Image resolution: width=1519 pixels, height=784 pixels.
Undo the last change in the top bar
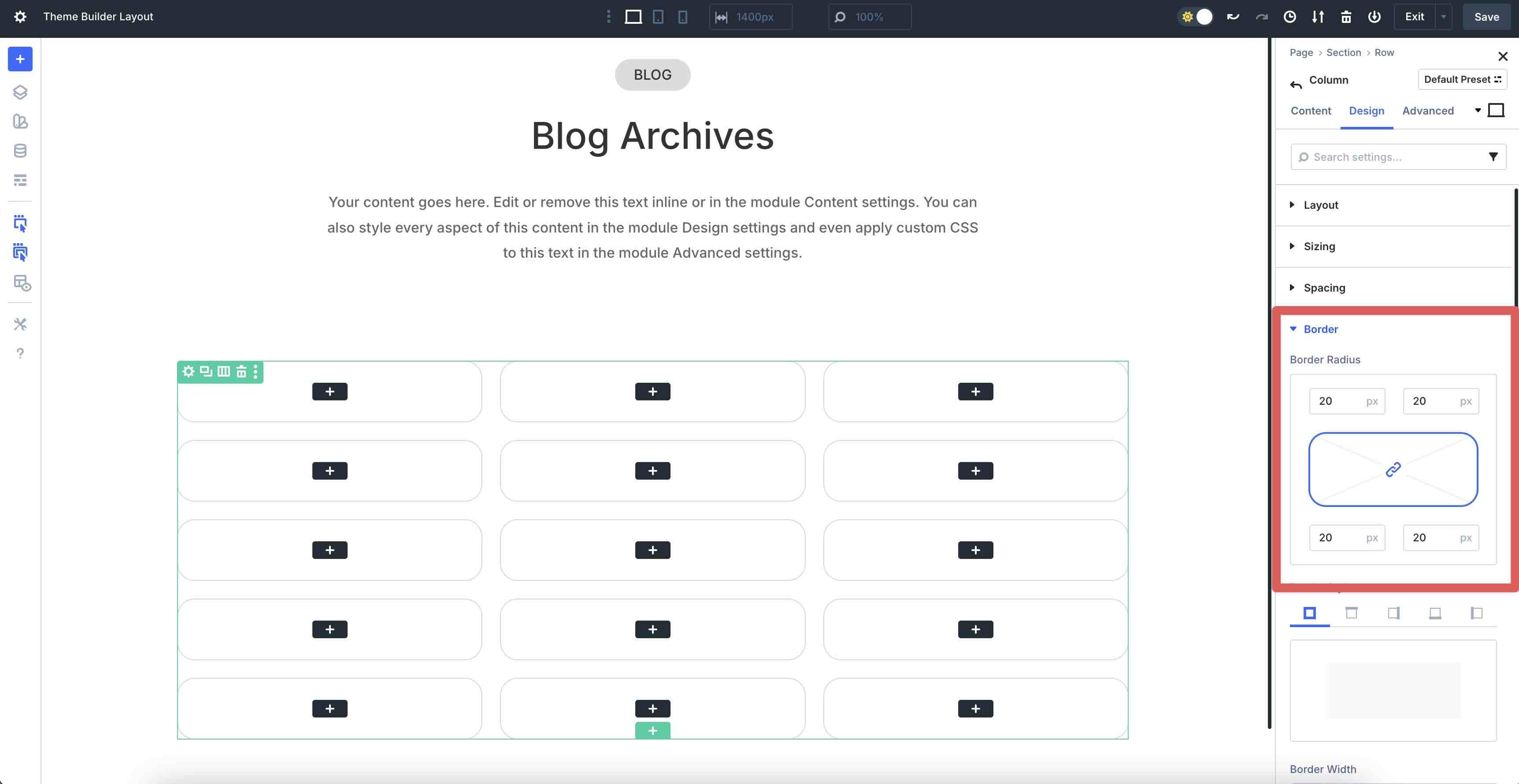tap(1232, 16)
